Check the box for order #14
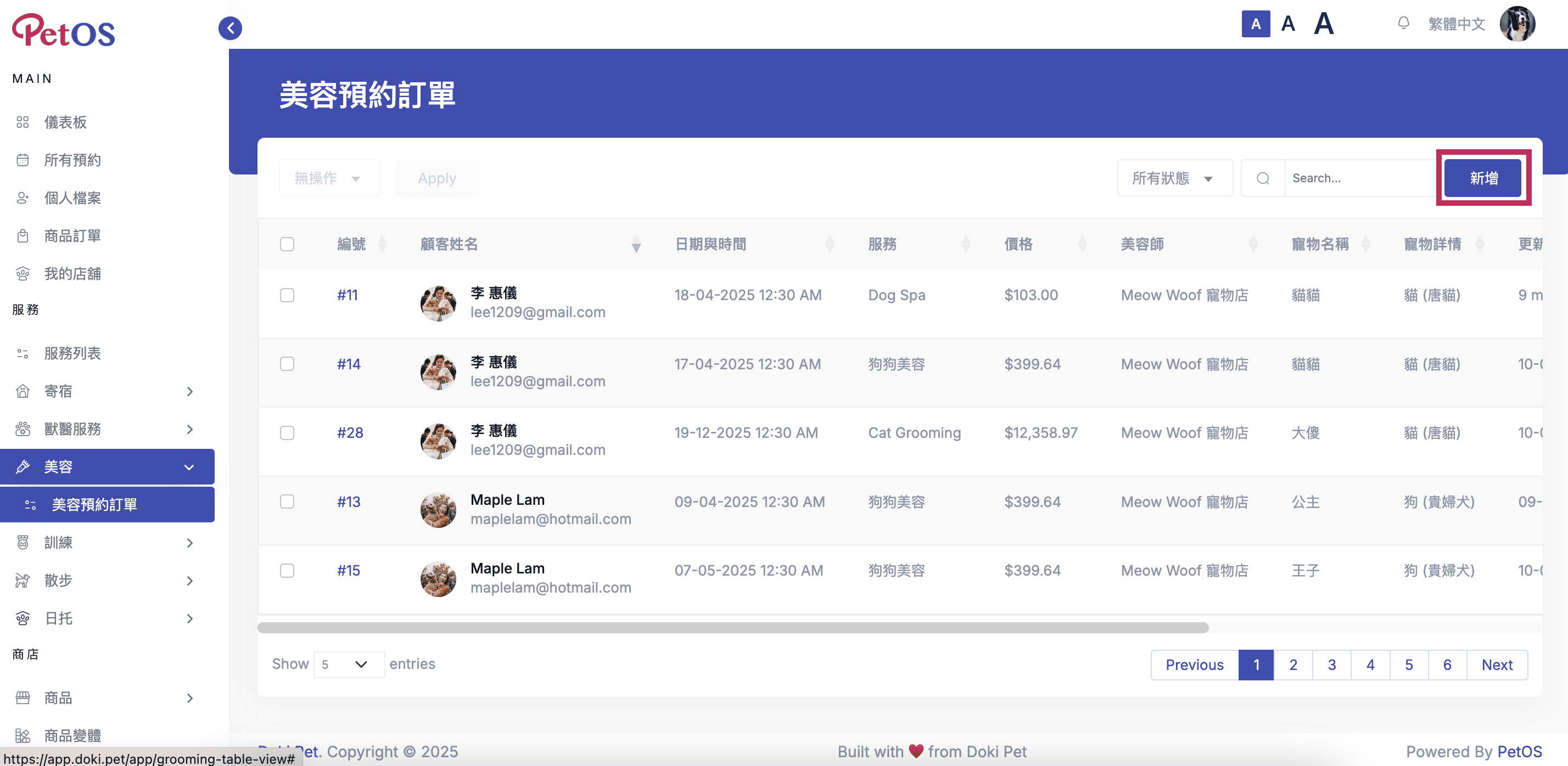1568x766 pixels. click(x=287, y=364)
